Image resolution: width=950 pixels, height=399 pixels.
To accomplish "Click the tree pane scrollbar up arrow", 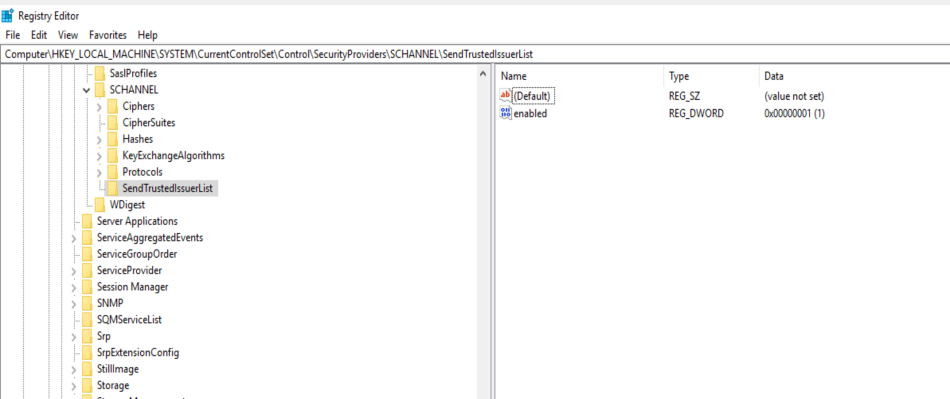I will 483,74.
